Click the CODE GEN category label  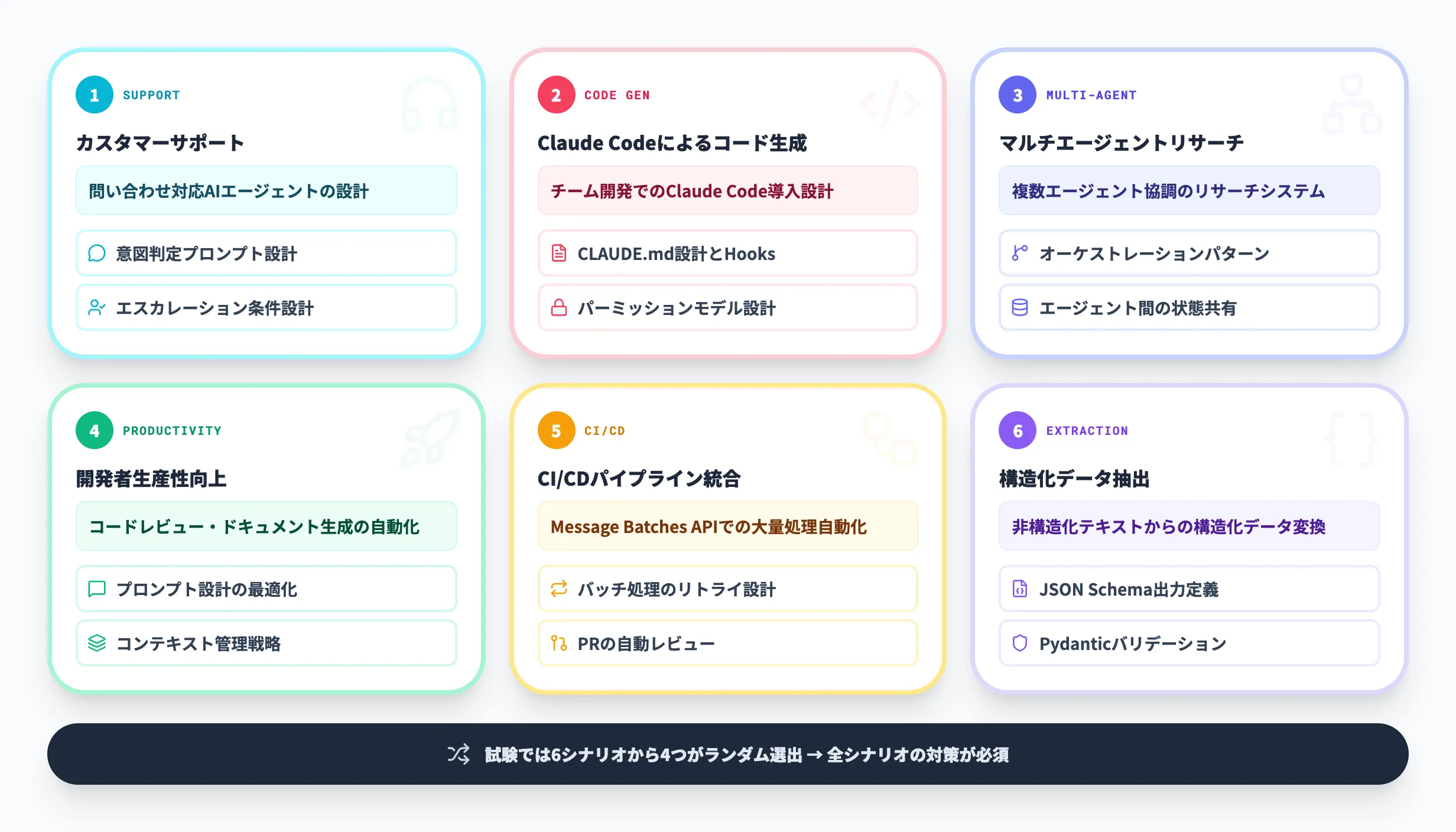617,95
